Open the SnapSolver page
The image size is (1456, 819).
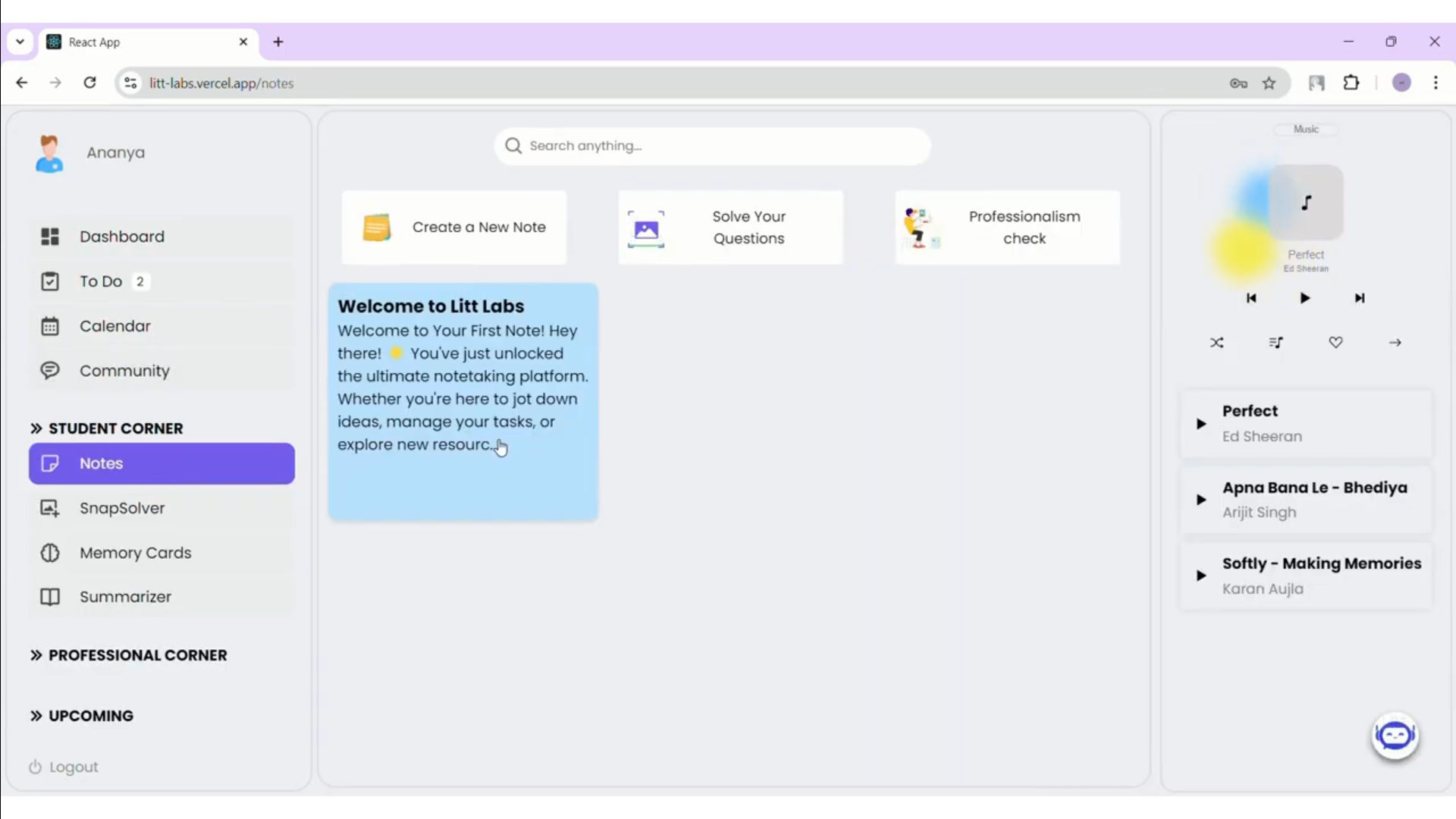pyautogui.click(x=121, y=508)
